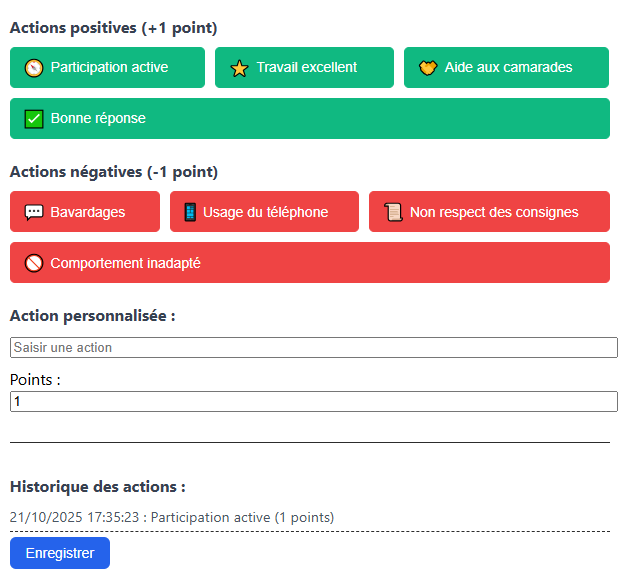Click the star icon on Travail excellent
The height and width of the screenshot is (583, 621).
pos(239,68)
